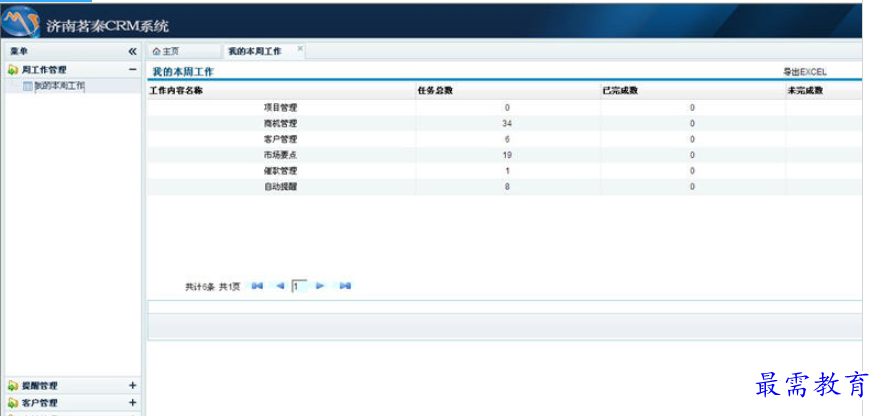Click the page number input field
Screen dimensions: 877x416
tap(299, 286)
